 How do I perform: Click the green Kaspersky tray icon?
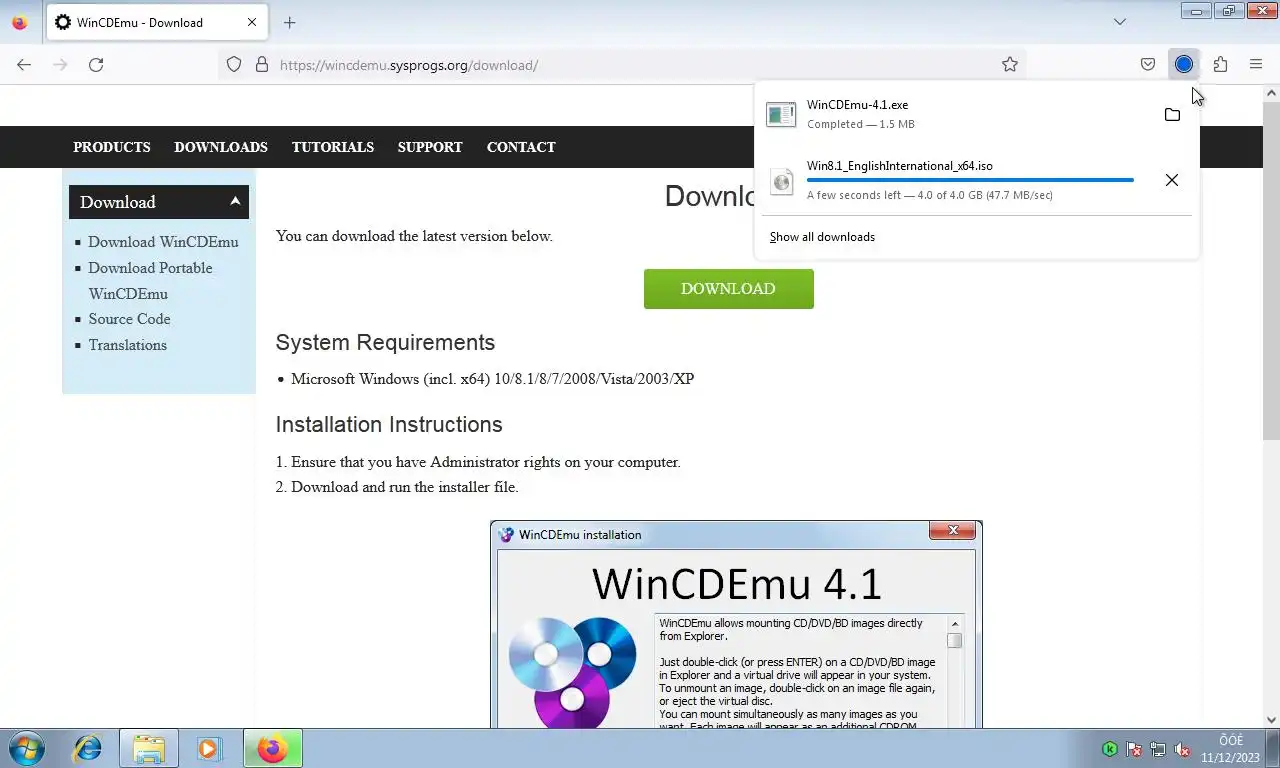(x=1110, y=749)
